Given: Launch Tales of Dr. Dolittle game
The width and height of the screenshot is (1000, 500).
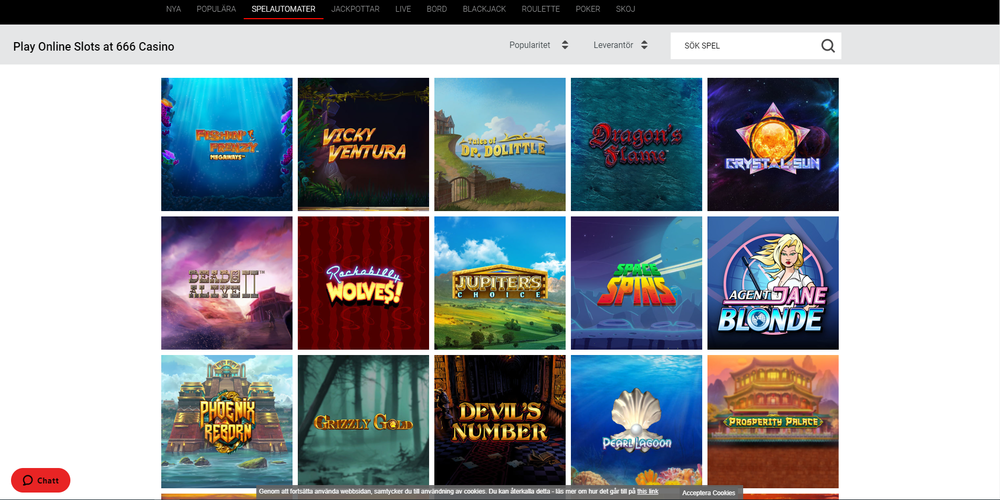Looking at the screenshot, I should tap(500, 144).
